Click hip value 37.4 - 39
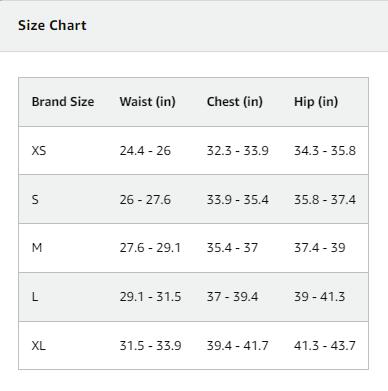 point(320,248)
